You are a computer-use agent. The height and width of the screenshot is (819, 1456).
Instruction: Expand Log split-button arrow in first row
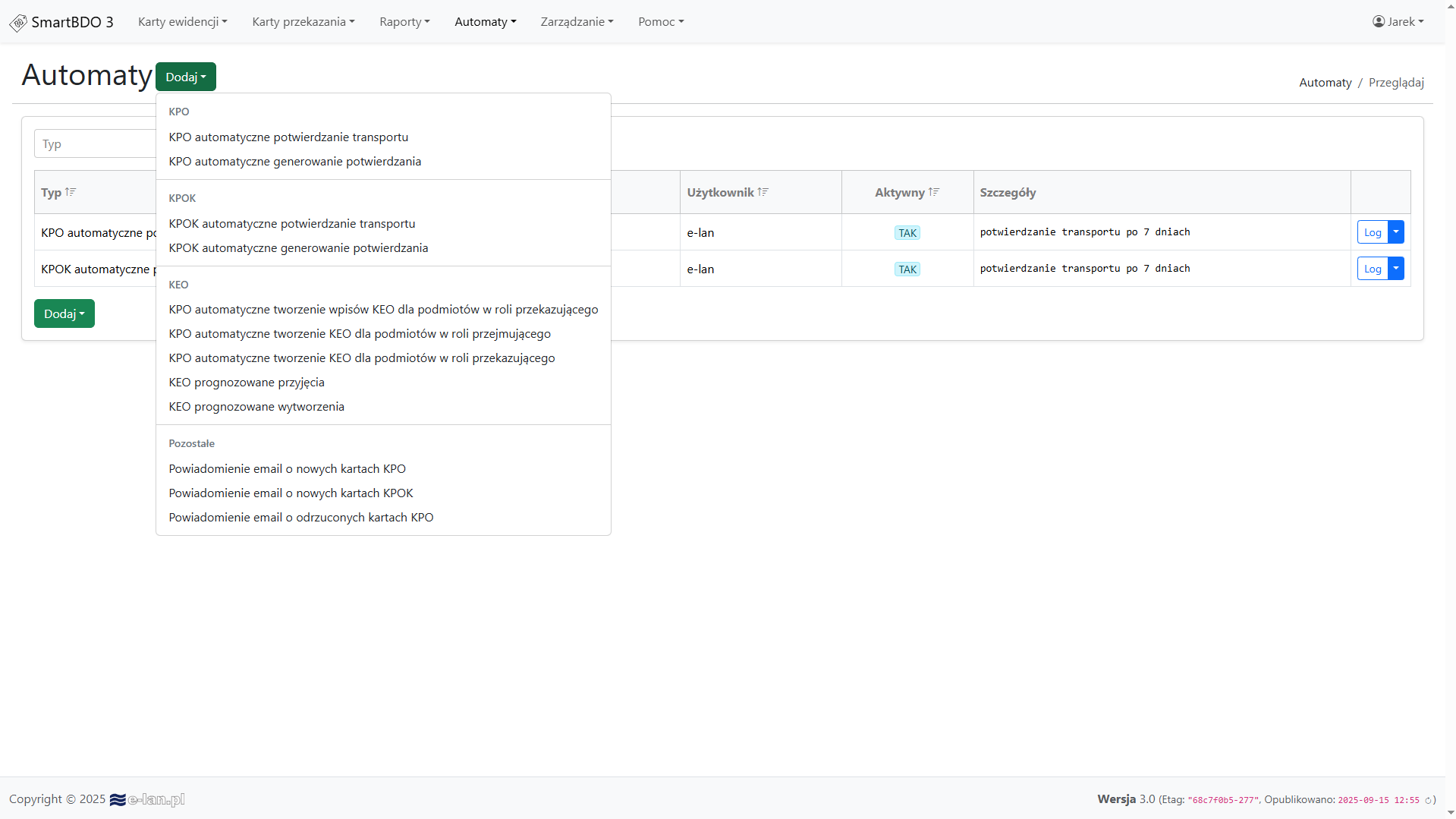(x=1396, y=232)
